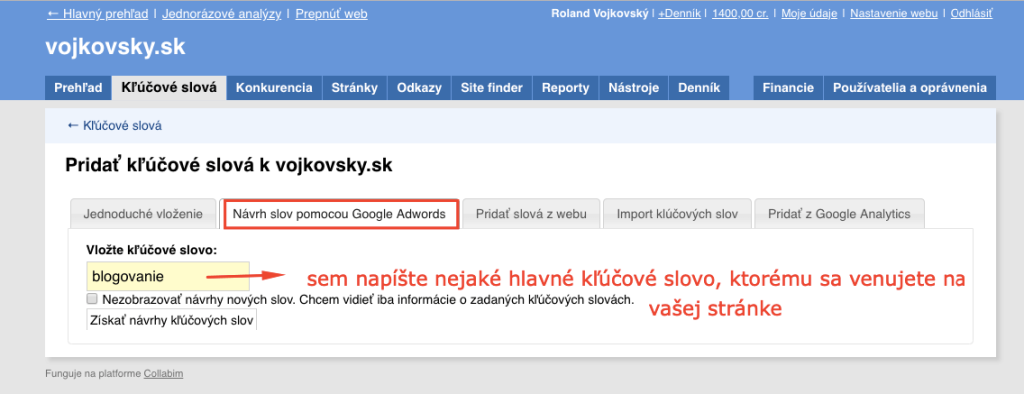Focus the keyword input containing blogovanie
The width and height of the screenshot is (1024, 394).
pos(168,276)
